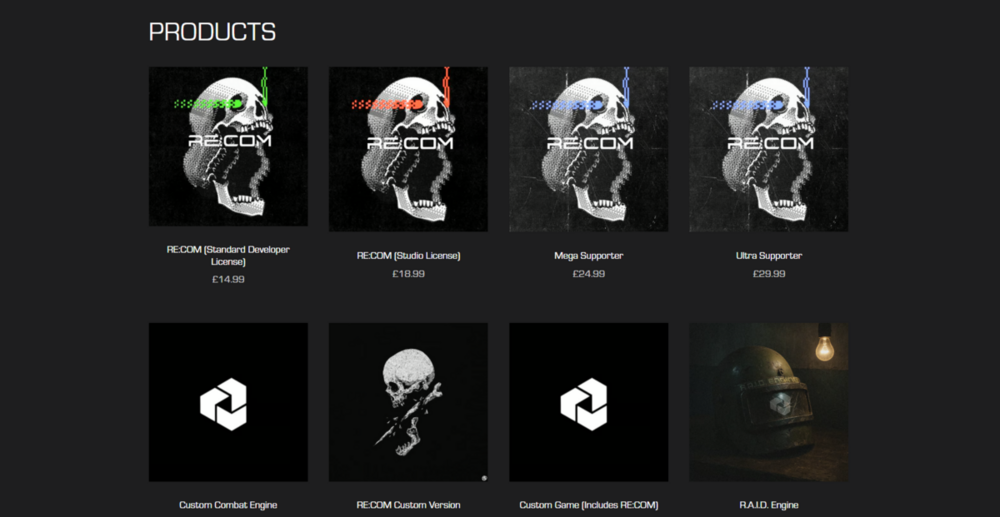Click the RE:COM Custom Version skull artwork
The height and width of the screenshot is (517, 1000).
click(x=408, y=402)
